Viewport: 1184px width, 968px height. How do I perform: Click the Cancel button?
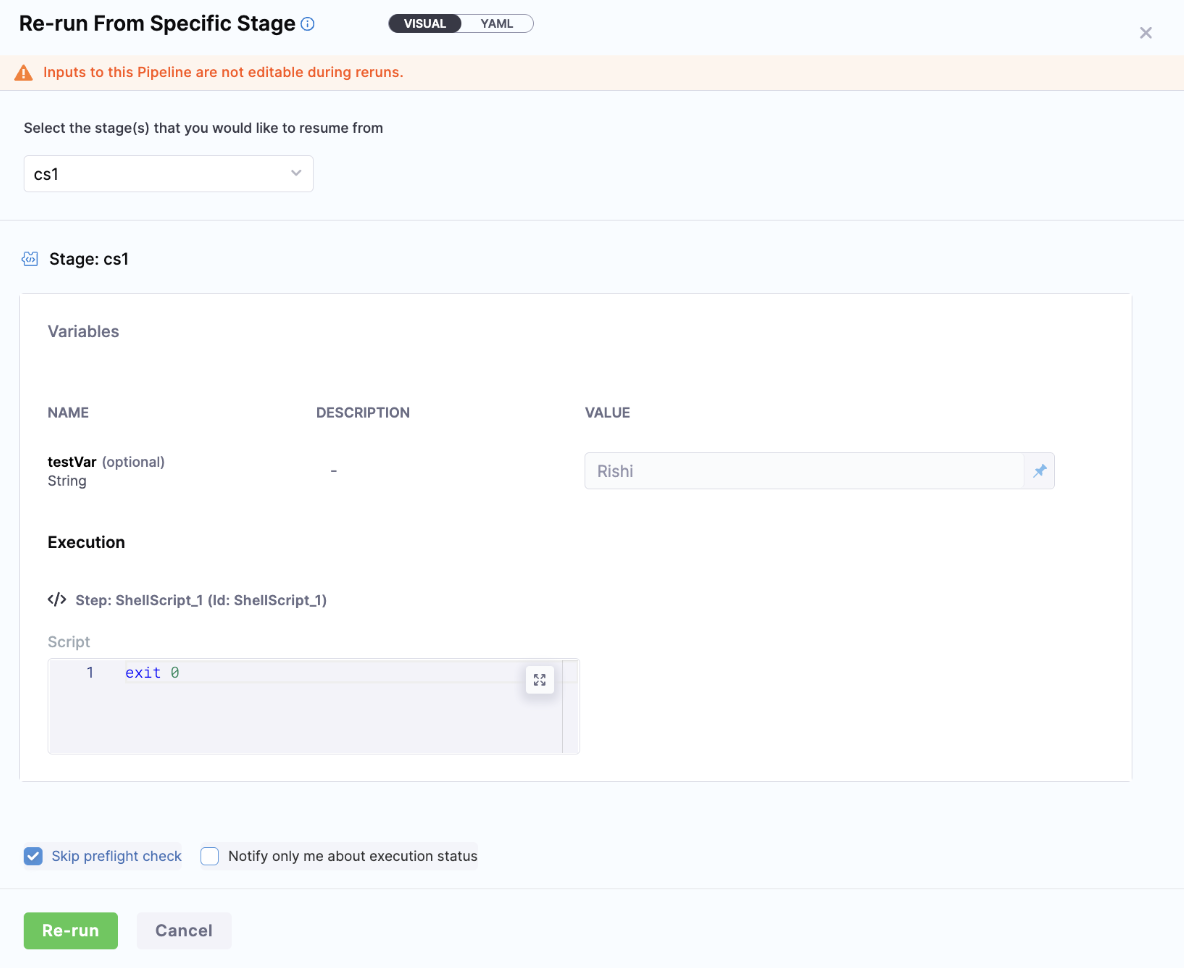(184, 930)
